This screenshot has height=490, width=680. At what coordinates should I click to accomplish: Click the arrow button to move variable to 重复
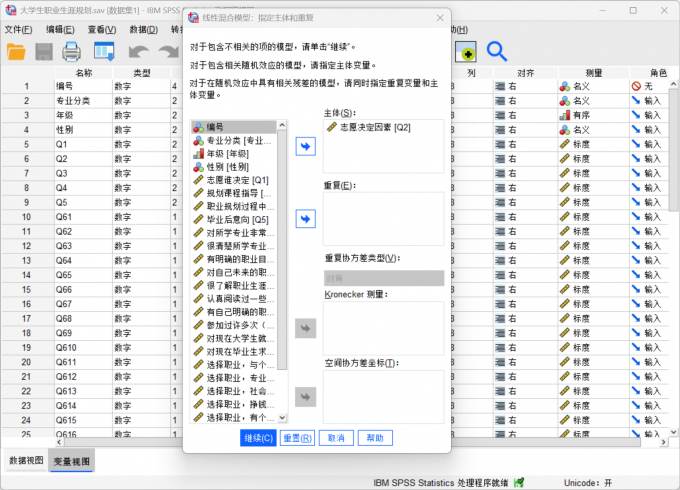click(305, 218)
